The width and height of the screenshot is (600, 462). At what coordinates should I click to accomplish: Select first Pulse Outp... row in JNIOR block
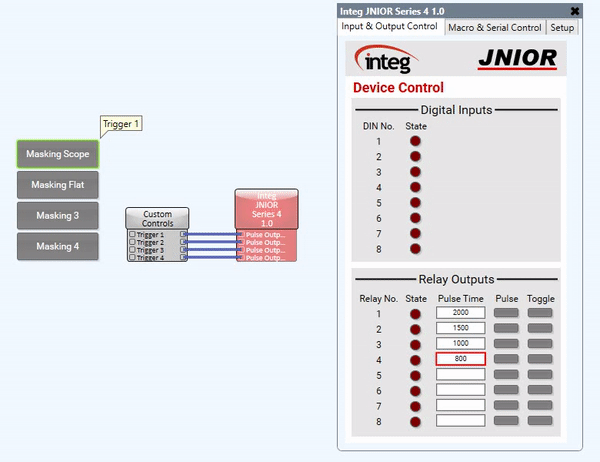pos(267,235)
